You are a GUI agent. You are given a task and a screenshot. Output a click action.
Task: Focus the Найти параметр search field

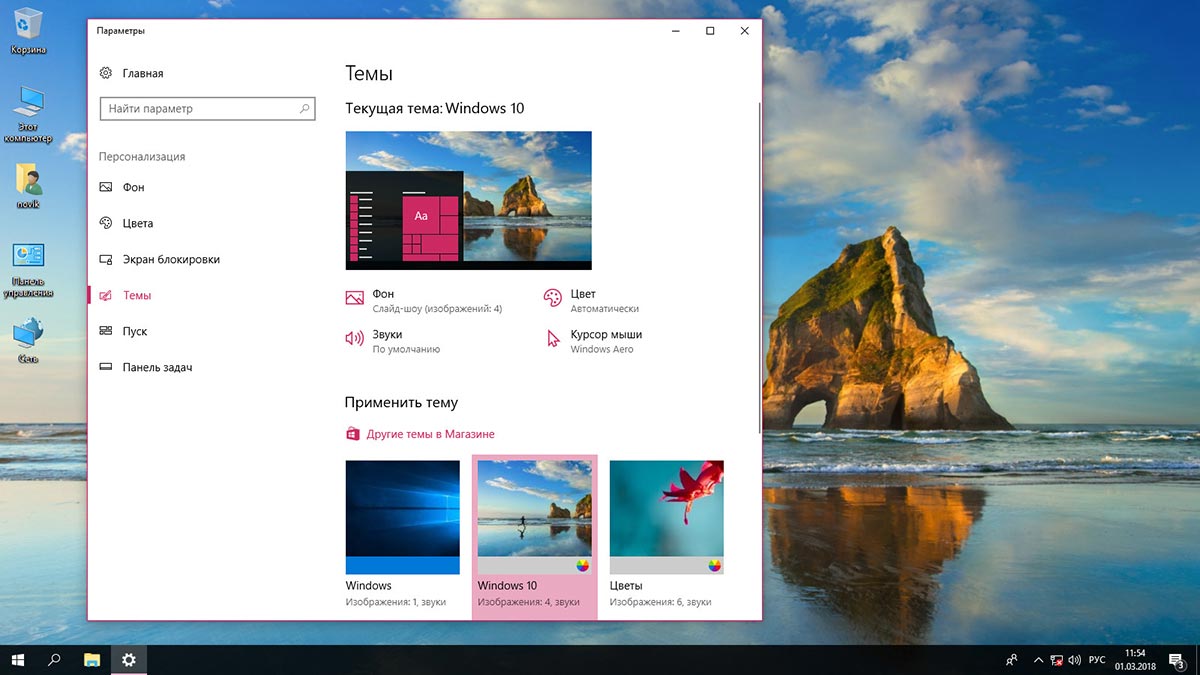pos(208,108)
